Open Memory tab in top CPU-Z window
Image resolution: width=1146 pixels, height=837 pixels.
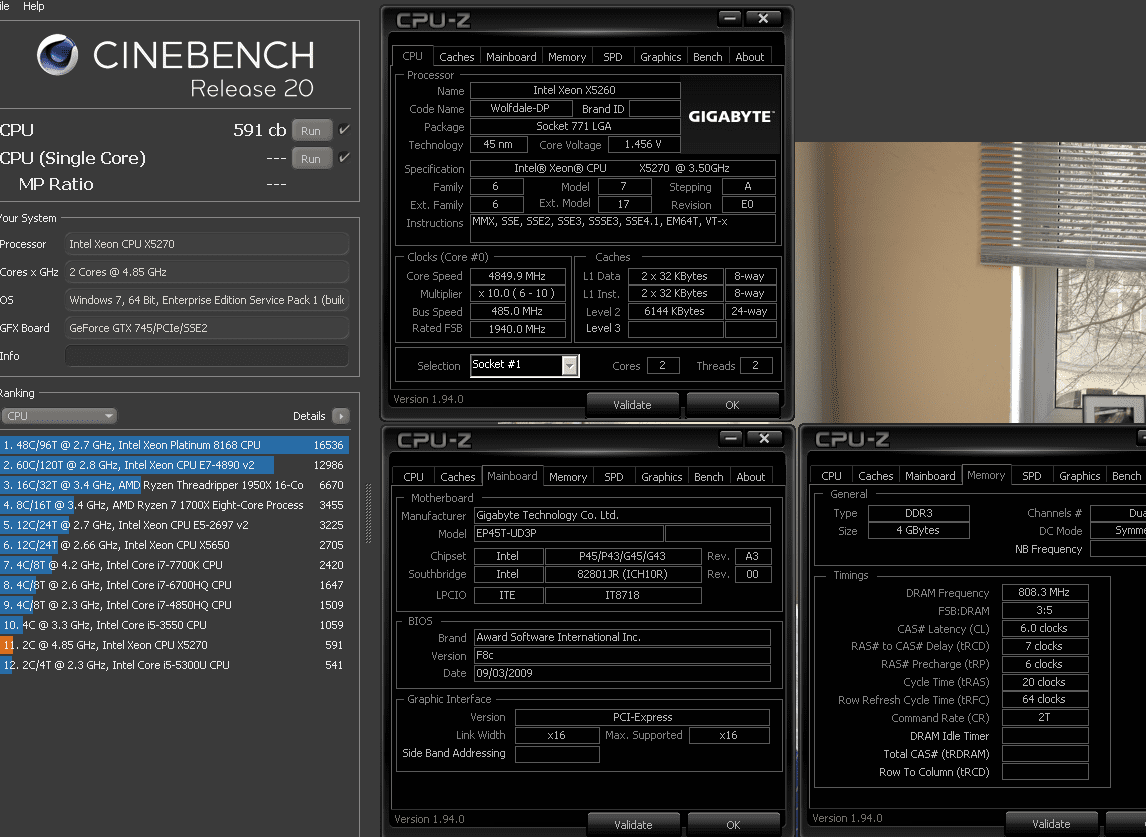[567, 56]
